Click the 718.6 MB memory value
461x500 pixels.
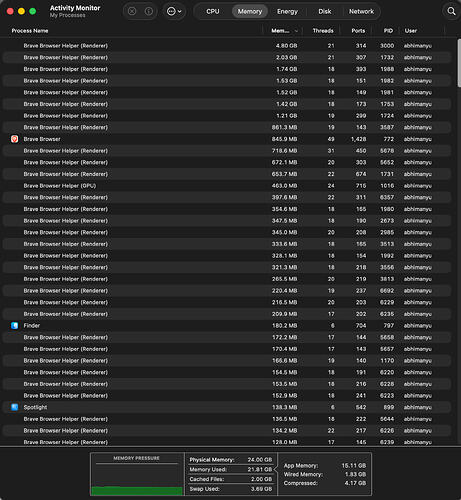[284, 151]
